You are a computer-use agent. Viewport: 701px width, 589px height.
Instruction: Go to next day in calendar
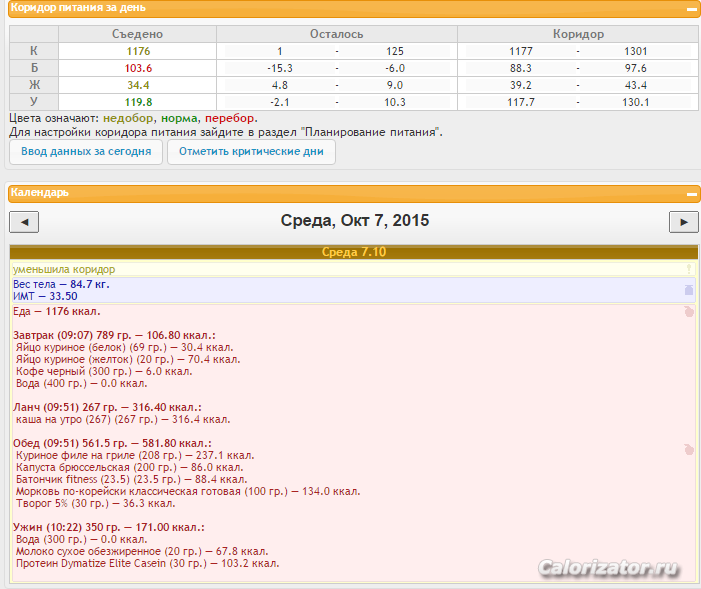tap(683, 222)
